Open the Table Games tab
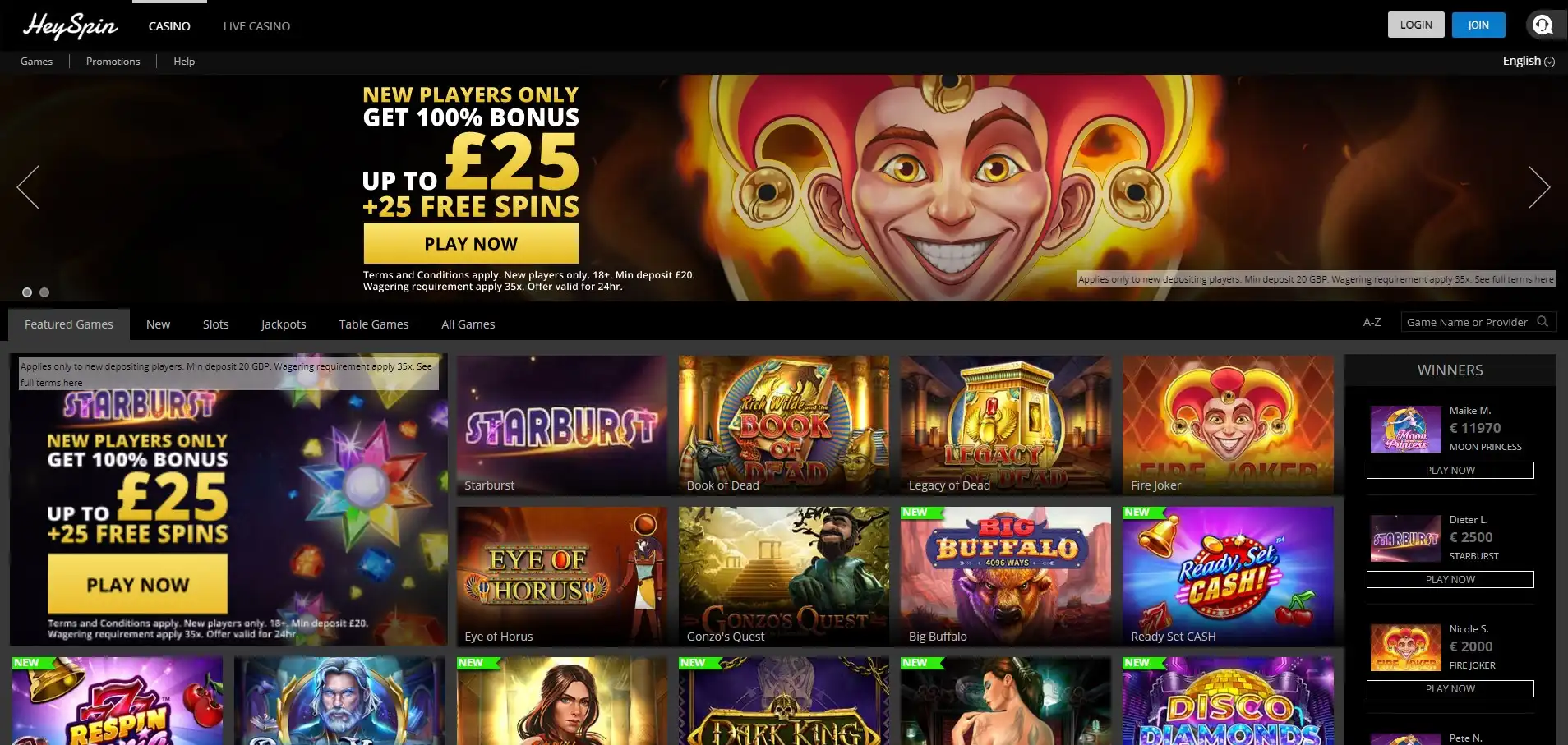Viewport: 1568px width, 745px height. (373, 324)
